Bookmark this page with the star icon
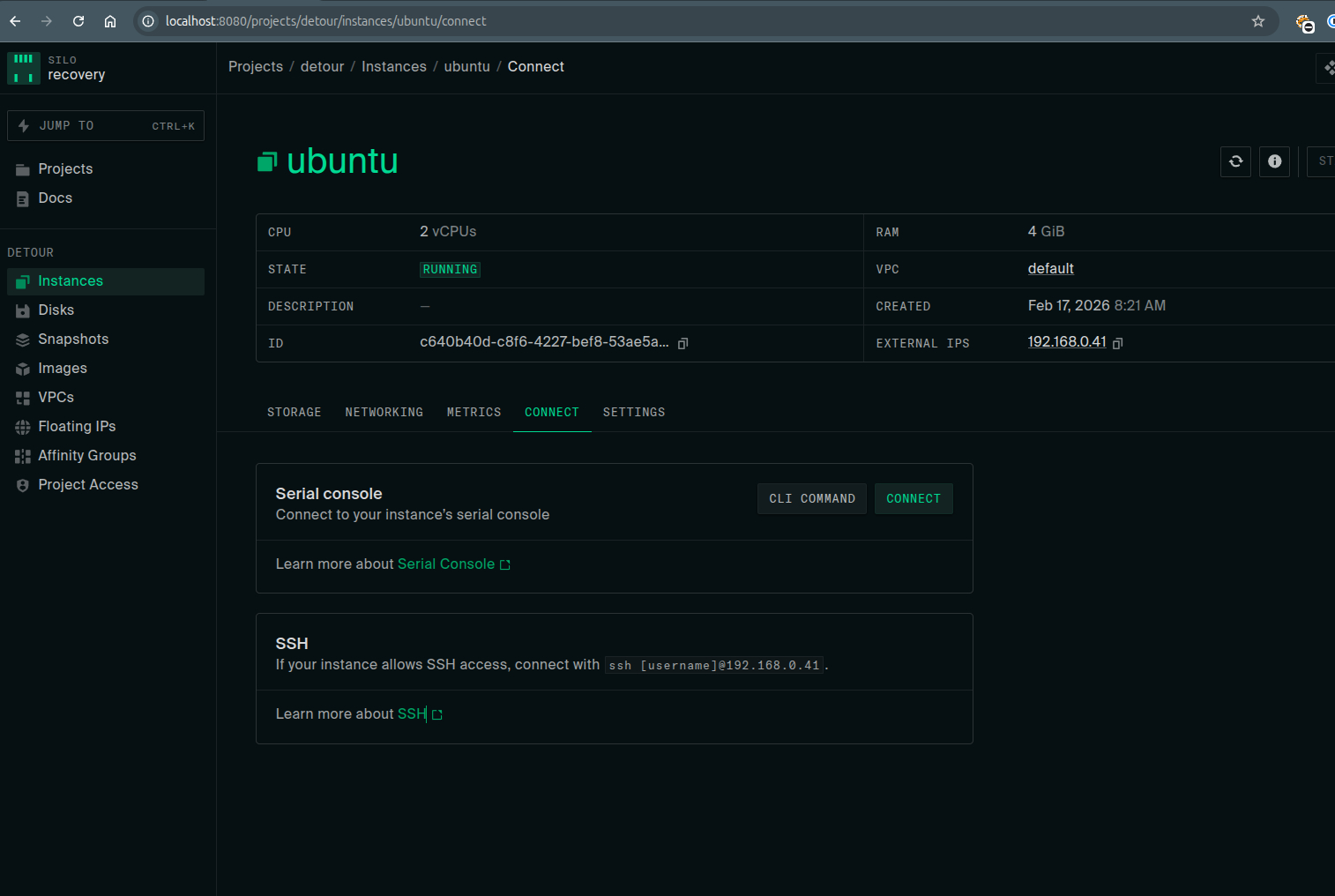The height and width of the screenshot is (896, 1335). click(x=1257, y=21)
